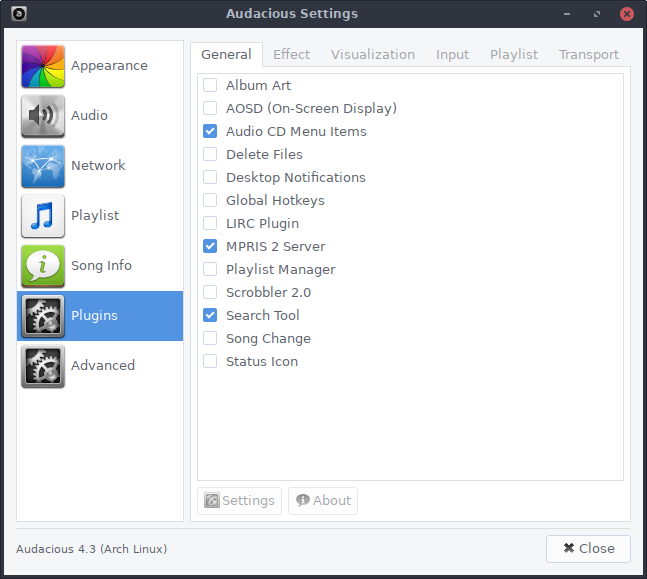The image size is (647, 579).
Task: Click the Playlist music note icon
Action: 43,216
